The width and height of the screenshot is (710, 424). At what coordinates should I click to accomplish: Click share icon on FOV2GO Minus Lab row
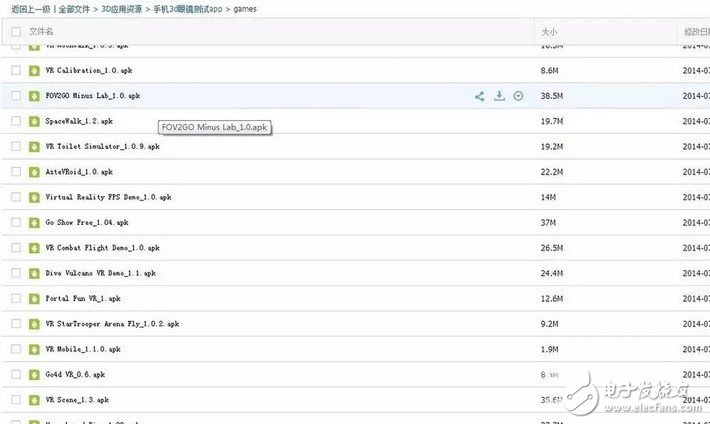point(480,96)
